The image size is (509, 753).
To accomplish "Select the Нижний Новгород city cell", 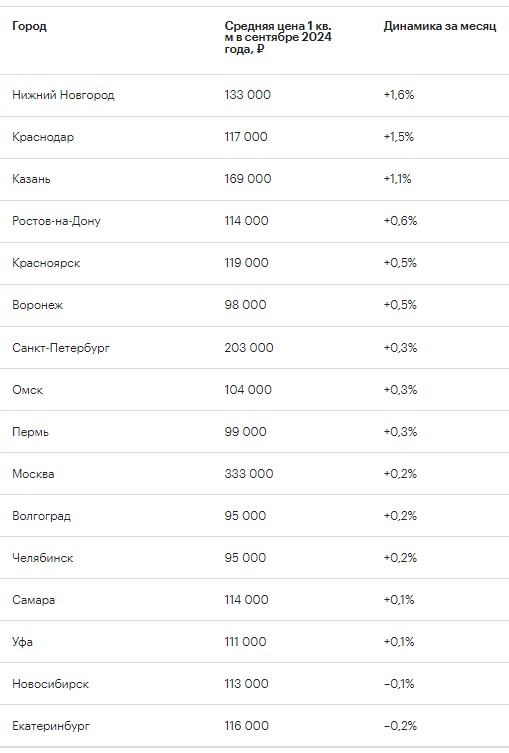I will pyautogui.click(x=63, y=95).
